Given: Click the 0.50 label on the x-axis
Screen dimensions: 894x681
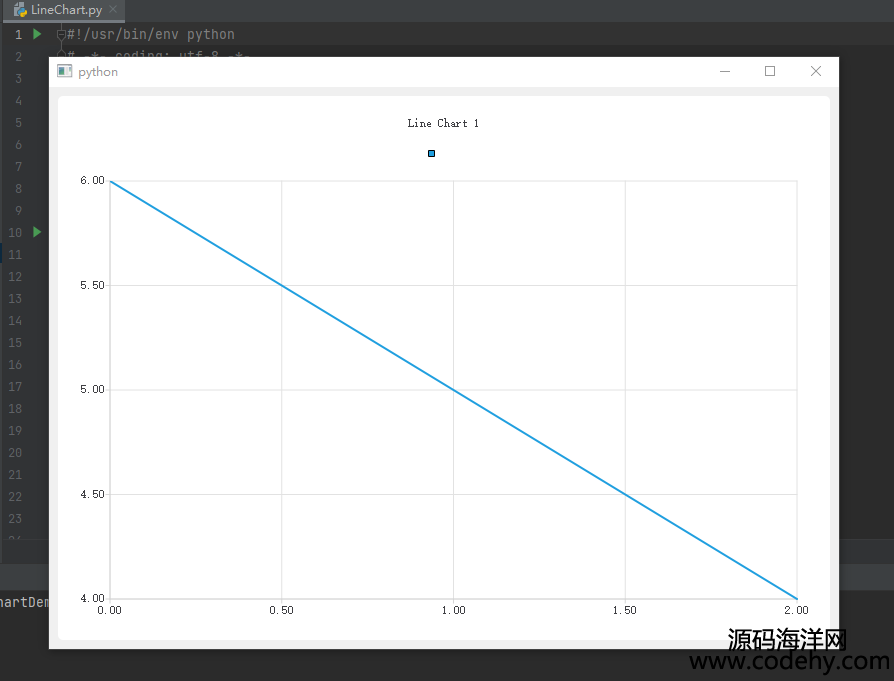Looking at the screenshot, I should pos(282,609).
